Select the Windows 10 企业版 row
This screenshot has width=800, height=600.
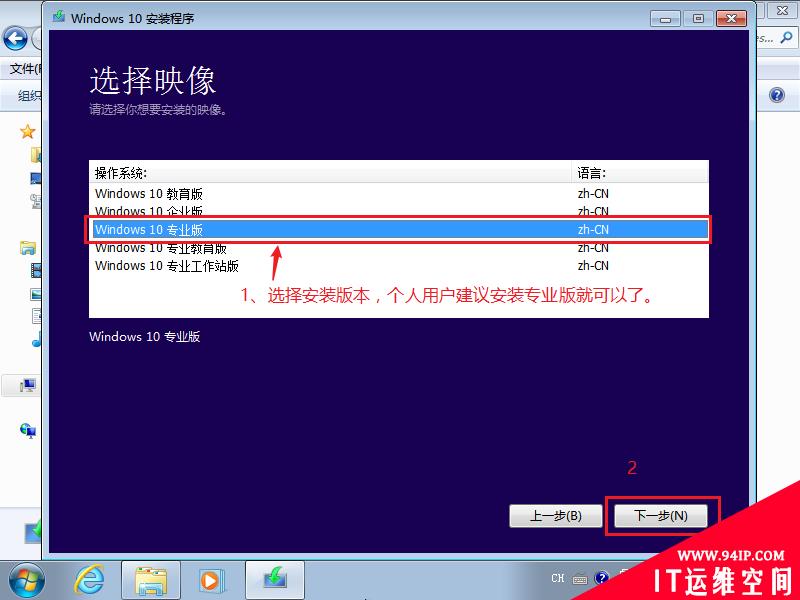click(398, 210)
